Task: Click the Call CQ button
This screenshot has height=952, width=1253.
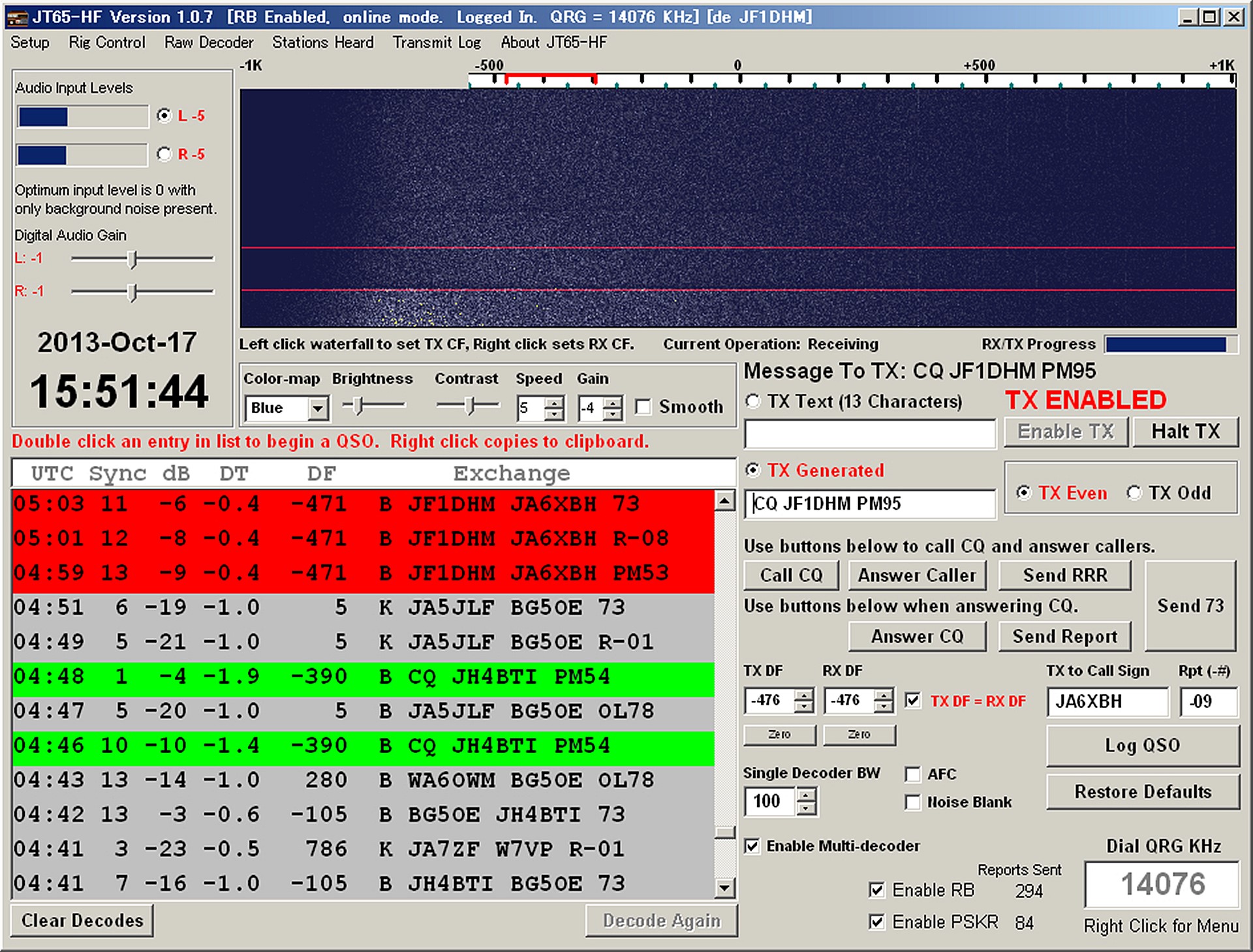Action: 792,576
